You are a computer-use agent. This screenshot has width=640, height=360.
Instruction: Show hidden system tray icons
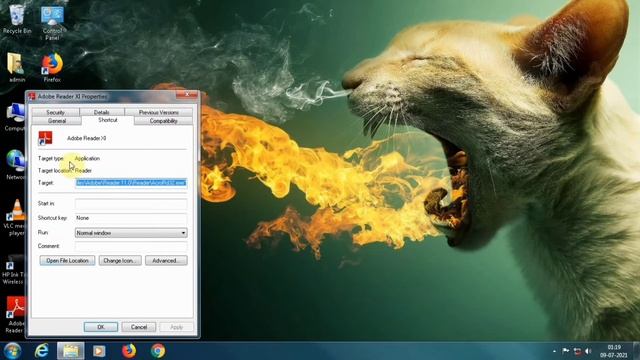click(x=554, y=351)
